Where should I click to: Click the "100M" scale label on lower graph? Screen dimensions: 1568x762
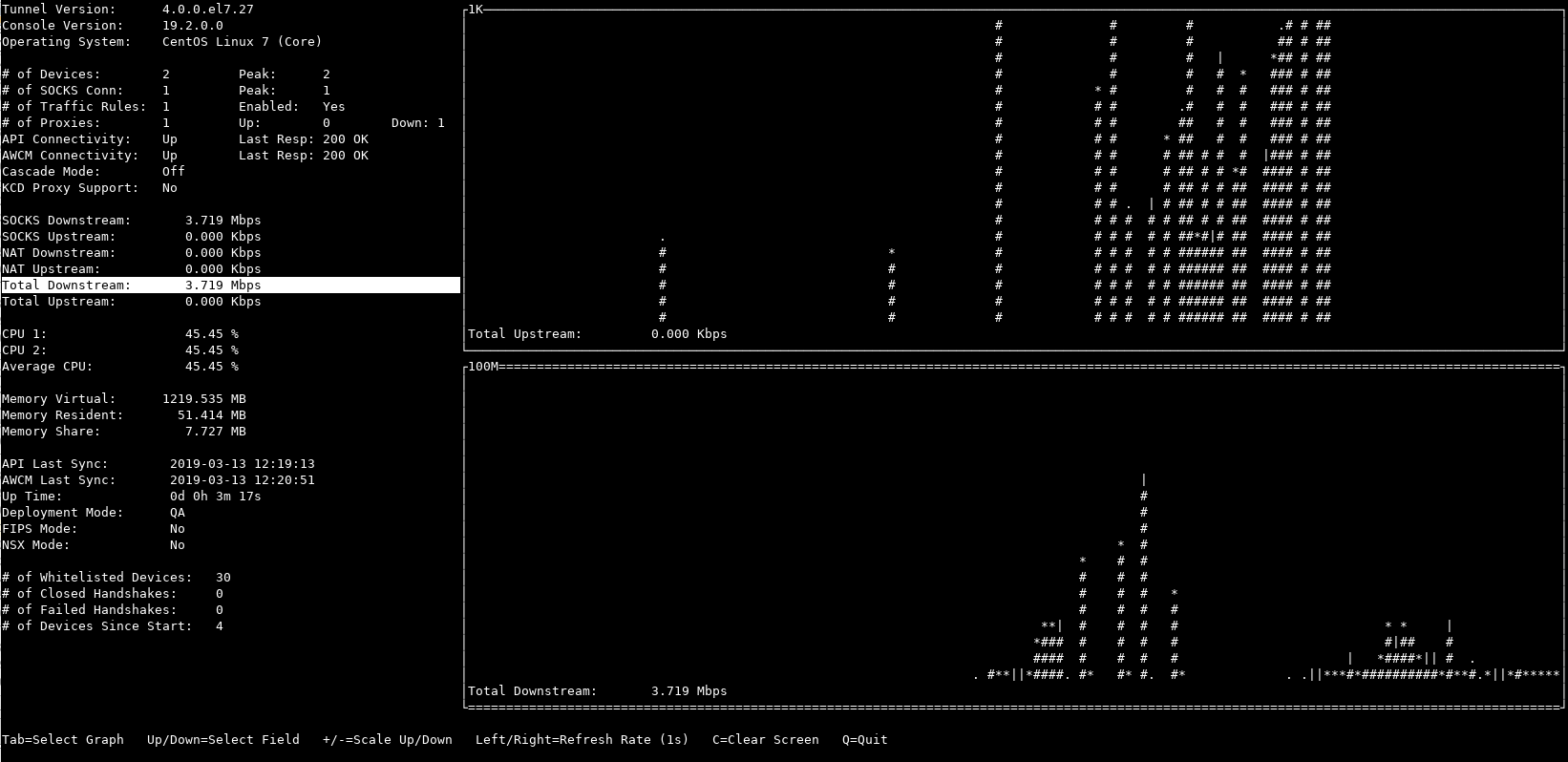pyautogui.click(x=483, y=367)
